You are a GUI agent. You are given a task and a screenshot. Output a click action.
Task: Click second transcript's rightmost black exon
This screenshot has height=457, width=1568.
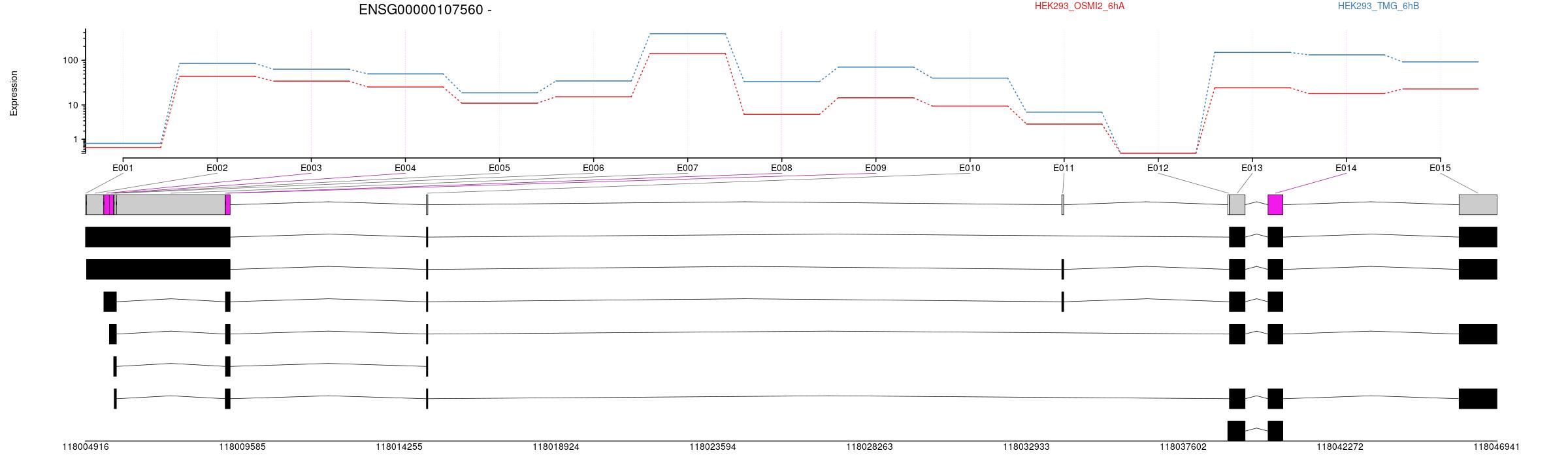tap(1478, 269)
